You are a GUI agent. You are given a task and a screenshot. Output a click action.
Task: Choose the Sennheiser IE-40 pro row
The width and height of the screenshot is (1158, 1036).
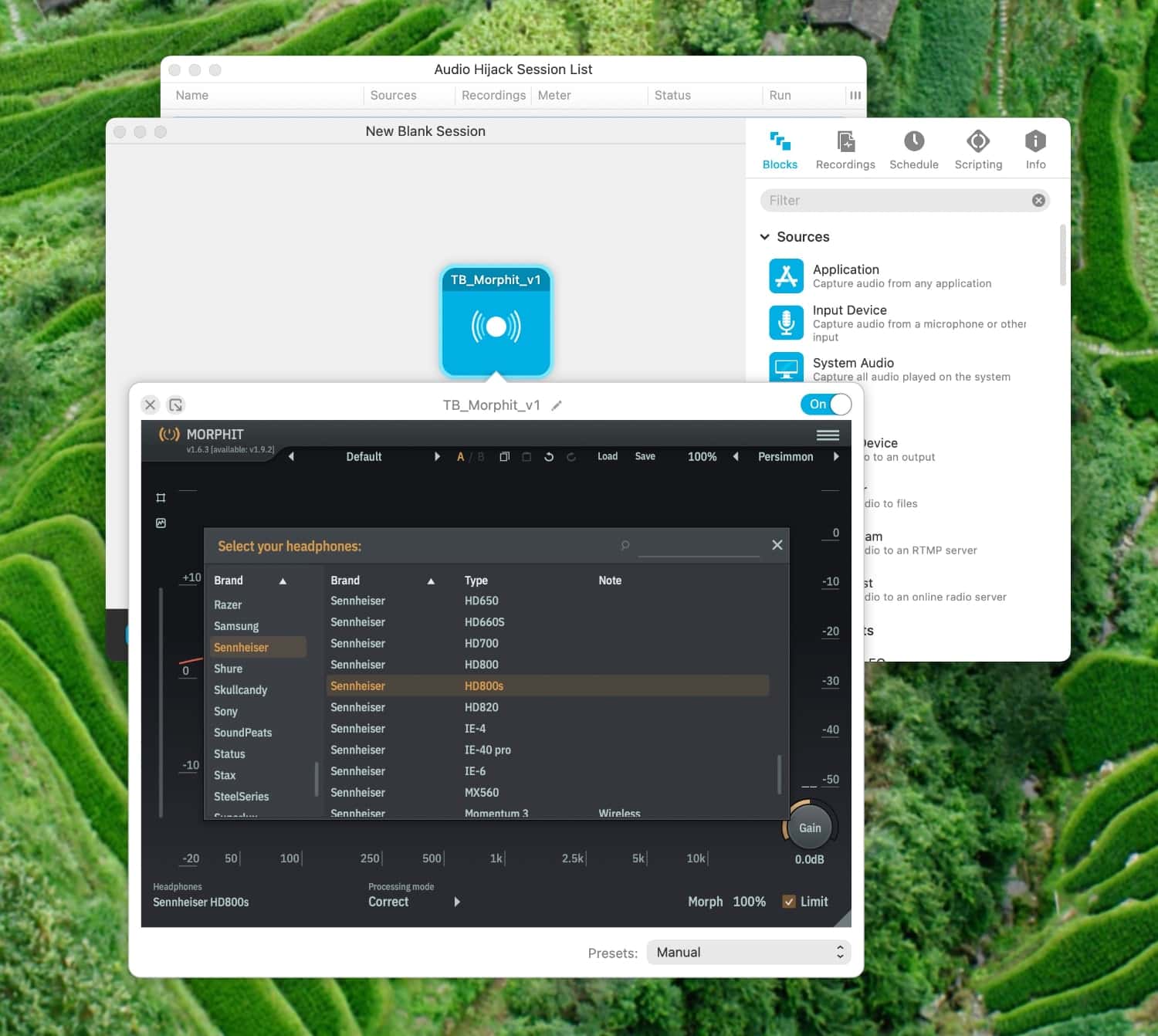548,750
